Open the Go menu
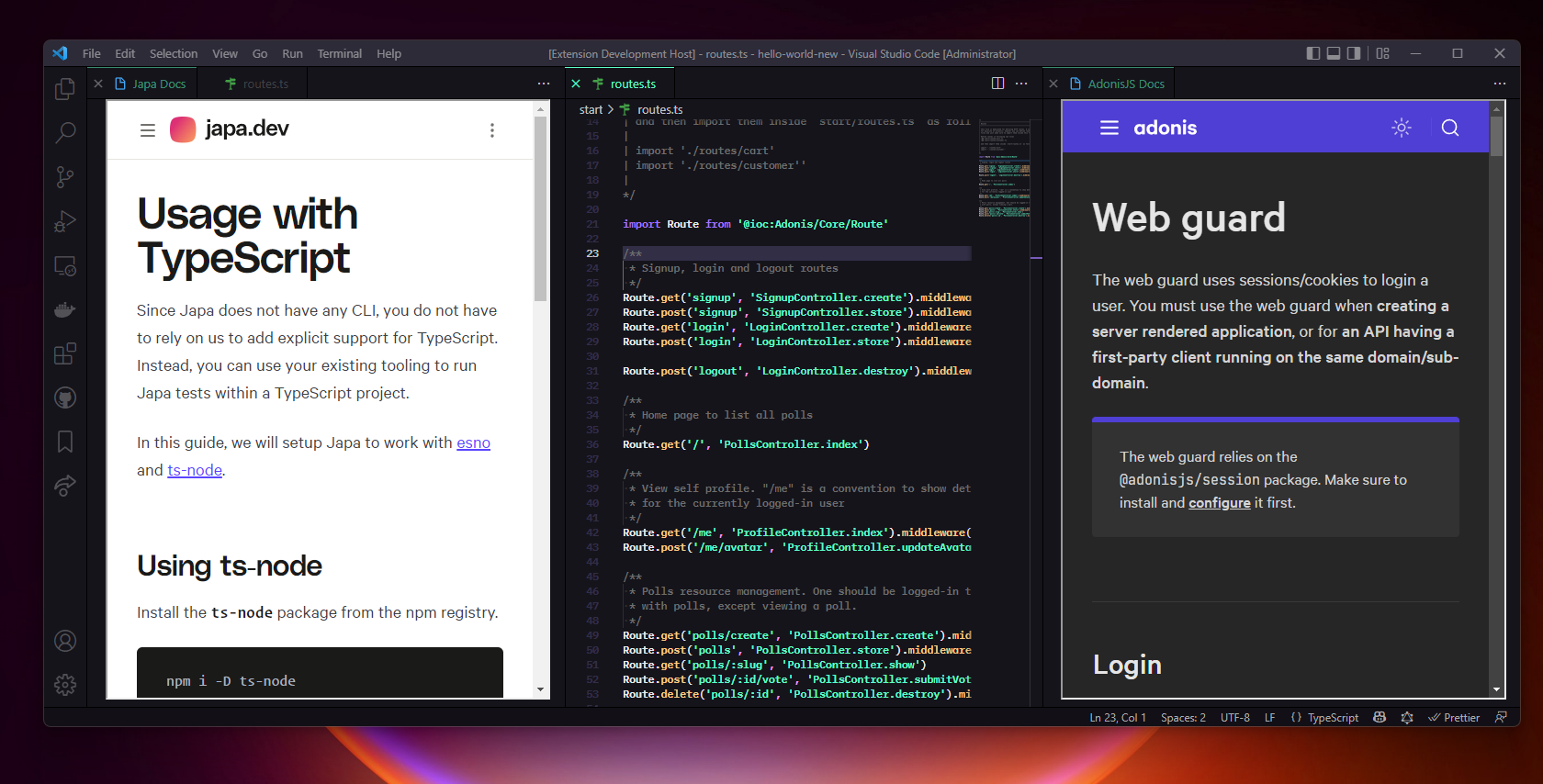 (260, 53)
